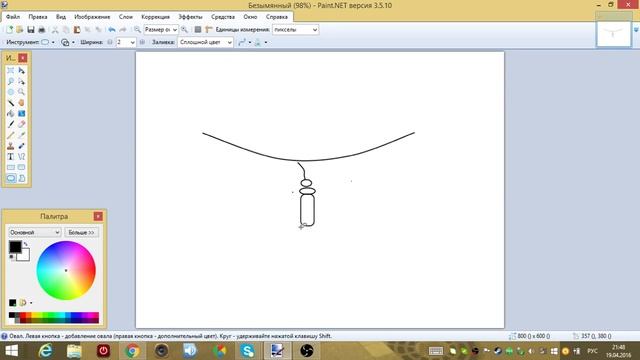640x360 pixels.
Task: Increase brush width plus button
Action: click(x=142, y=42)
